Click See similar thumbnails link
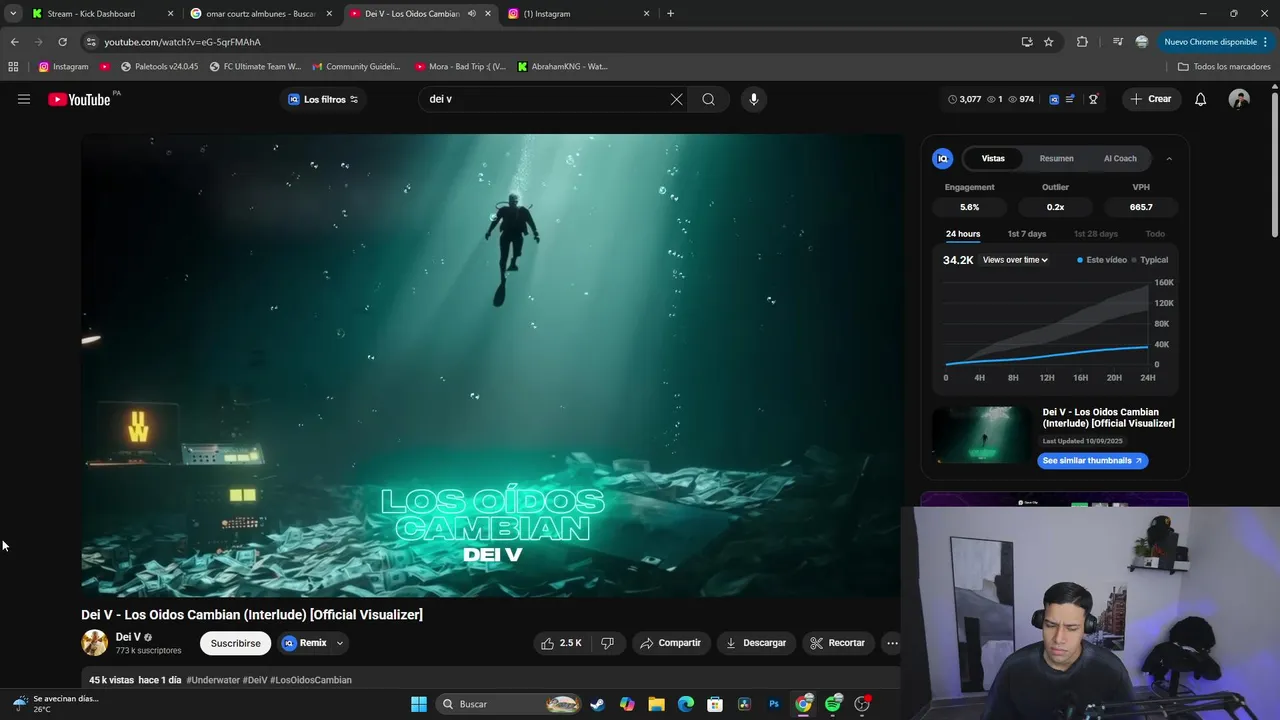This screenshot has width=1280, height=720. pyautogui.click(x=1092, y=461)
